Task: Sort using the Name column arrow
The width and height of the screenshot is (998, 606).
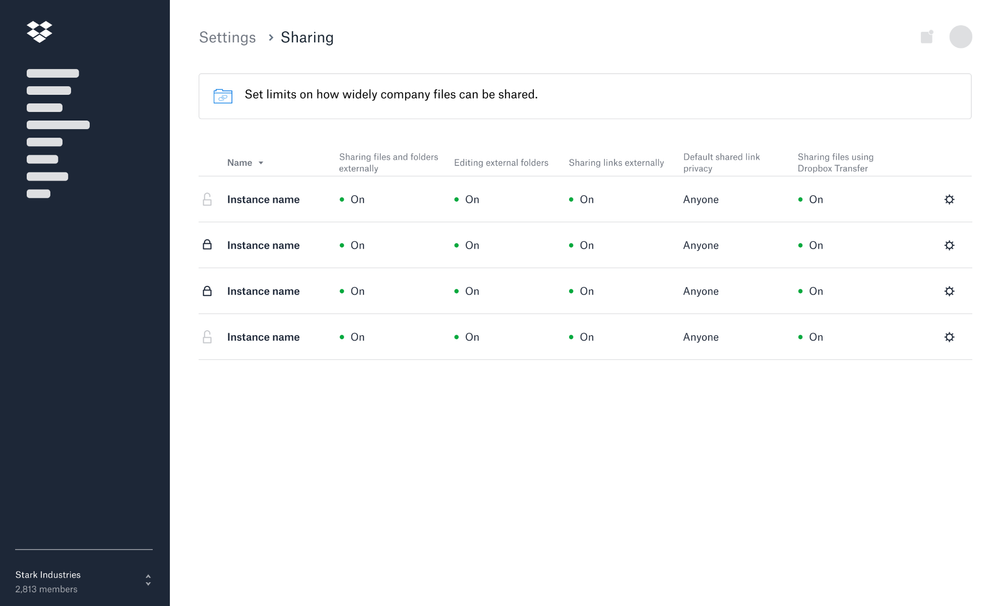Action: point(261,163)
